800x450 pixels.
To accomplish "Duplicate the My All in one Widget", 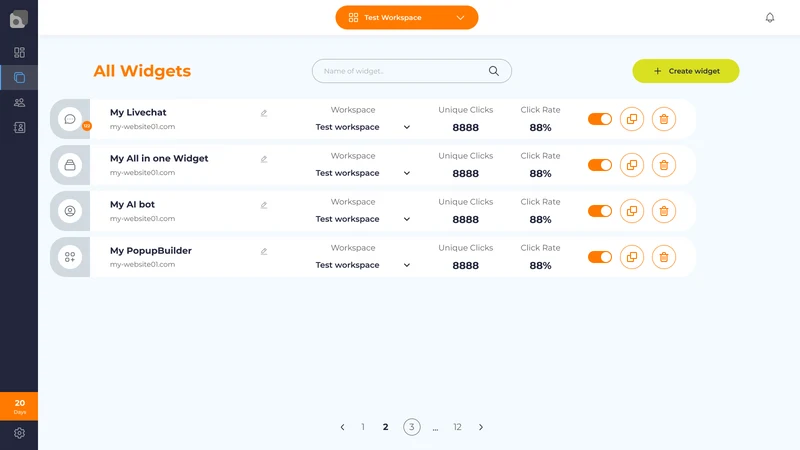I will coord(632,165).
